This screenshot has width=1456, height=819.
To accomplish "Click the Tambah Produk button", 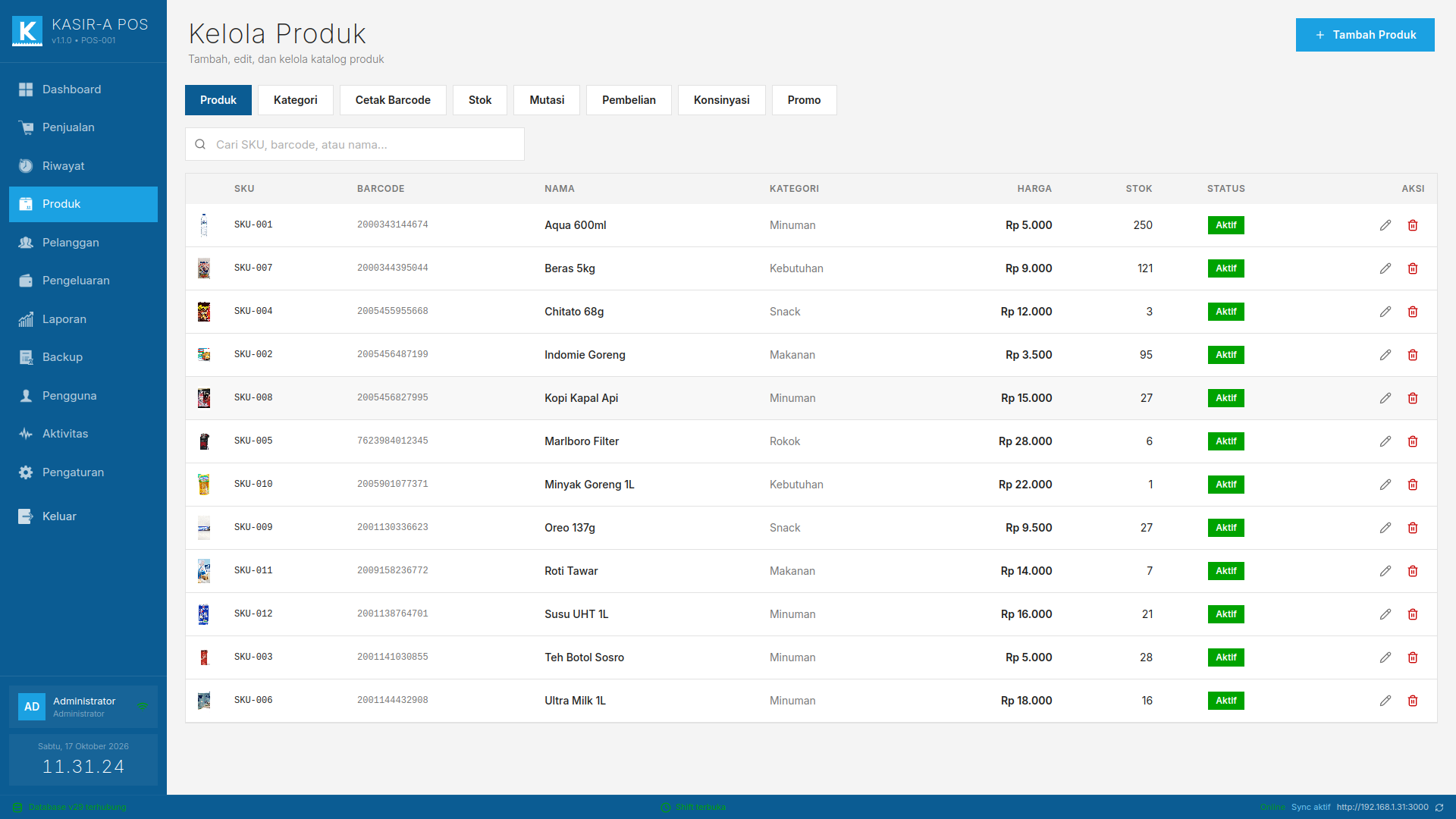I will pos(1365,35).
